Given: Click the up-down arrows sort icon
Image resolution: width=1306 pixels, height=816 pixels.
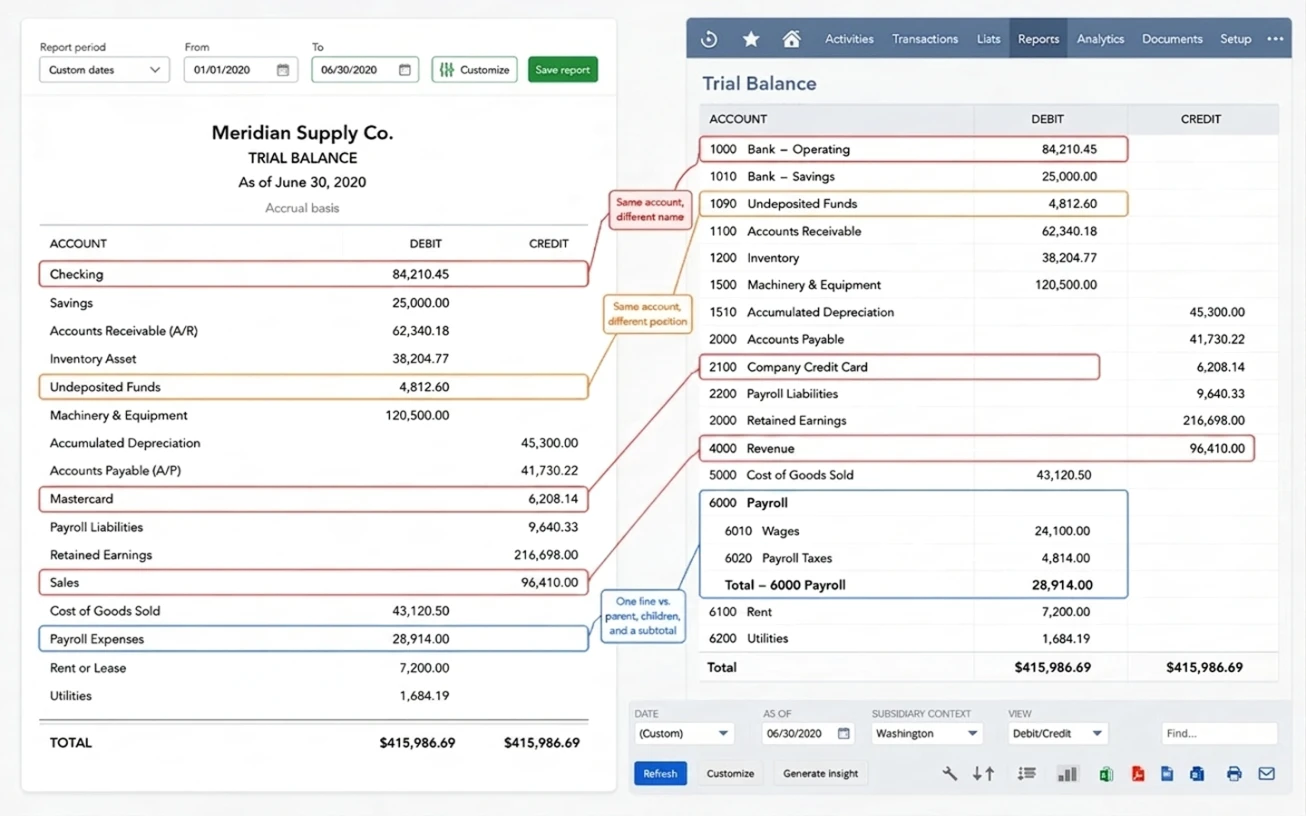Looking at the screenshot, I should [x=984, y=773].
